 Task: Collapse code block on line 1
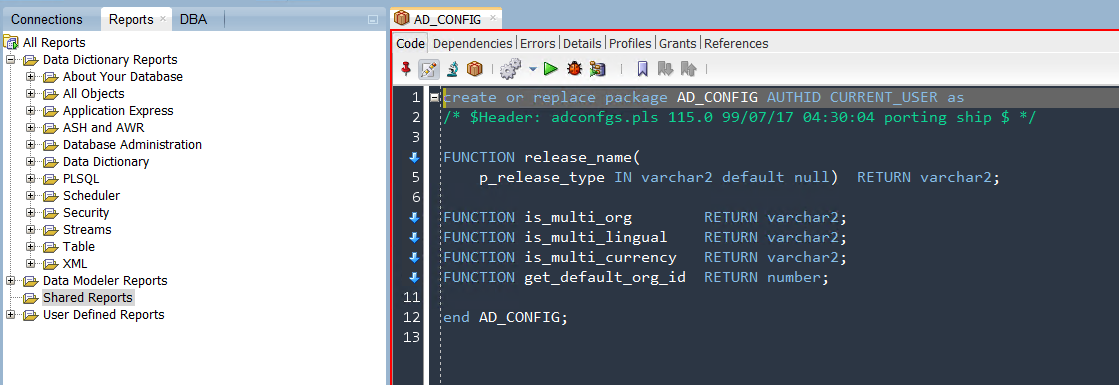[434, 97]
